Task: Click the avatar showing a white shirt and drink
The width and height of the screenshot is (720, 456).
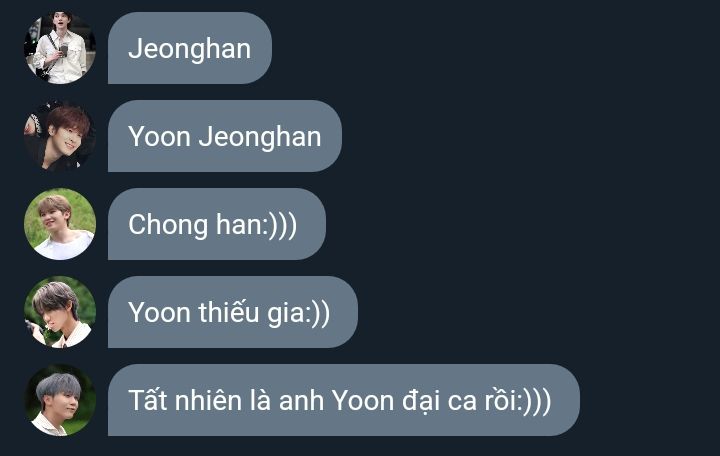Action: click(x=60, y=48)
